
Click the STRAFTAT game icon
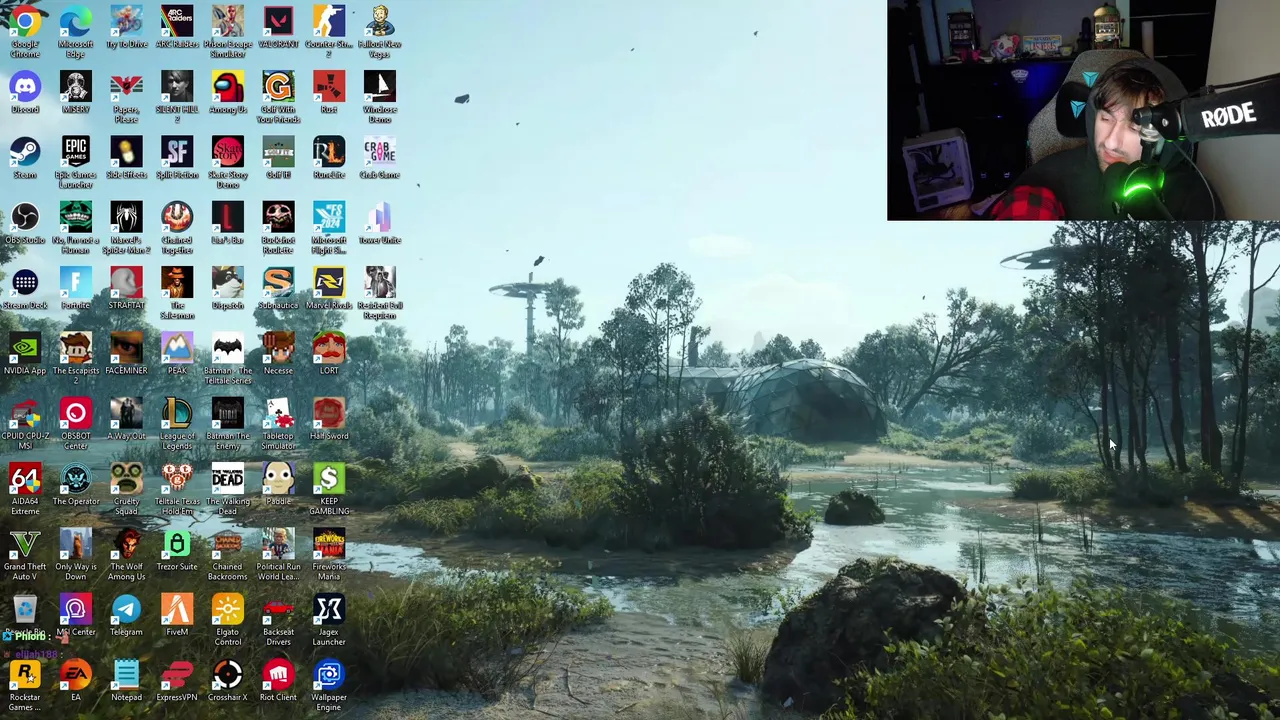tap(126, 288)
